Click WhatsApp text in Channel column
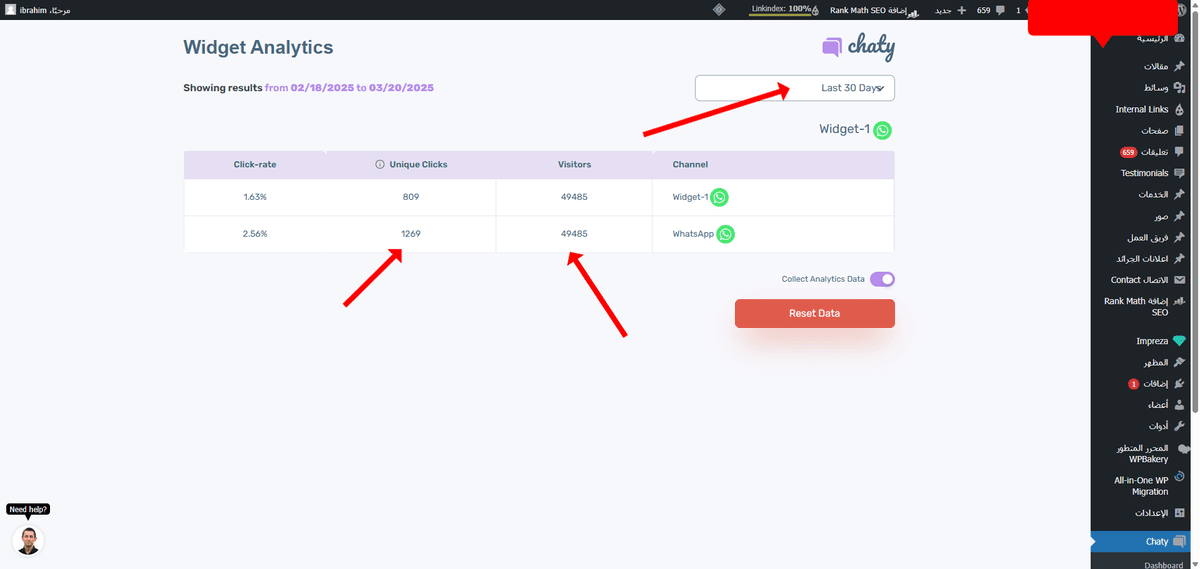Viewport: 1200px width, 569px height. tap(694, 234)
